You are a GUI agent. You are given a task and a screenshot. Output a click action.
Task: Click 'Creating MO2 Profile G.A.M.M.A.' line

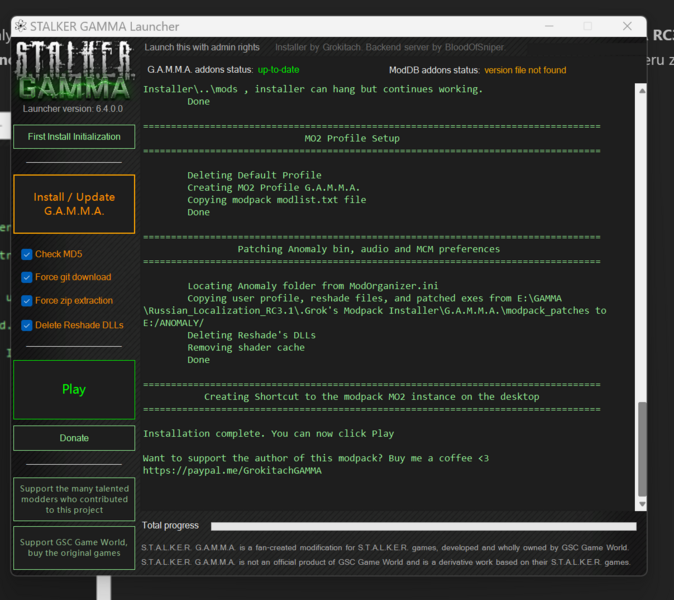click(x=273, y=188)
